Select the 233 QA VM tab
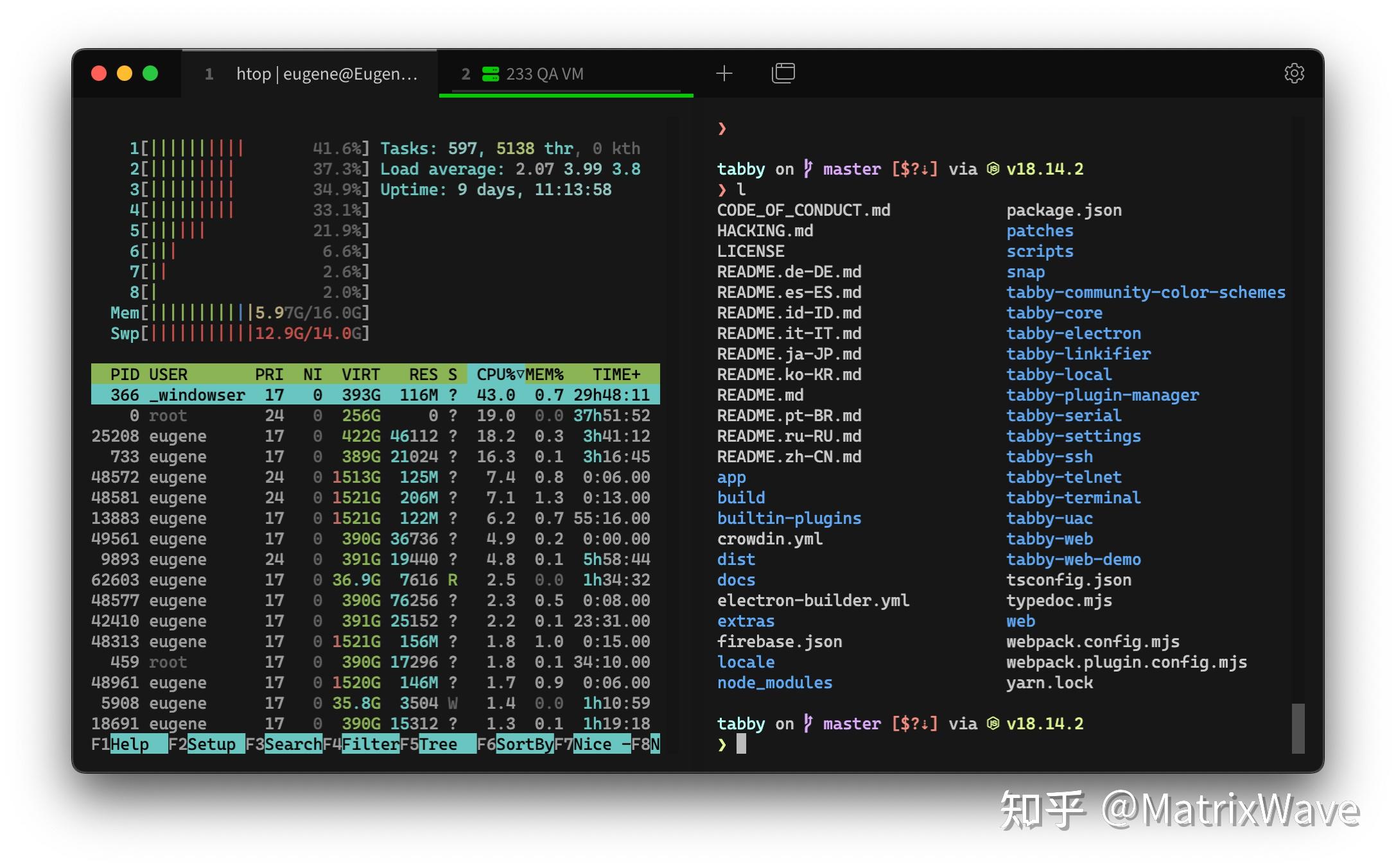1396x868 pixels. click(x=545, y=73)
